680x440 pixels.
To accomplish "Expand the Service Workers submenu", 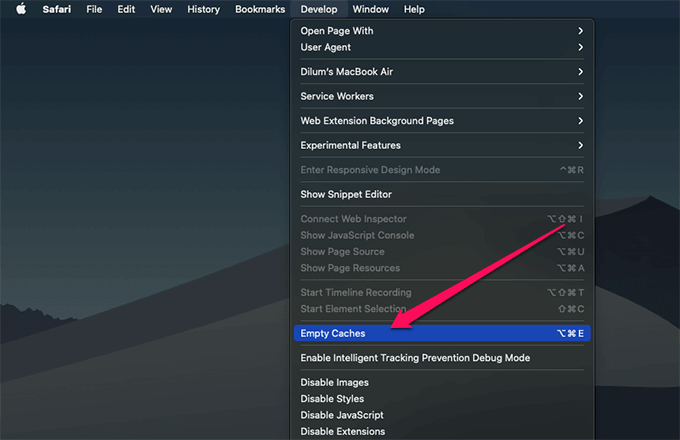I will (442, 96).
